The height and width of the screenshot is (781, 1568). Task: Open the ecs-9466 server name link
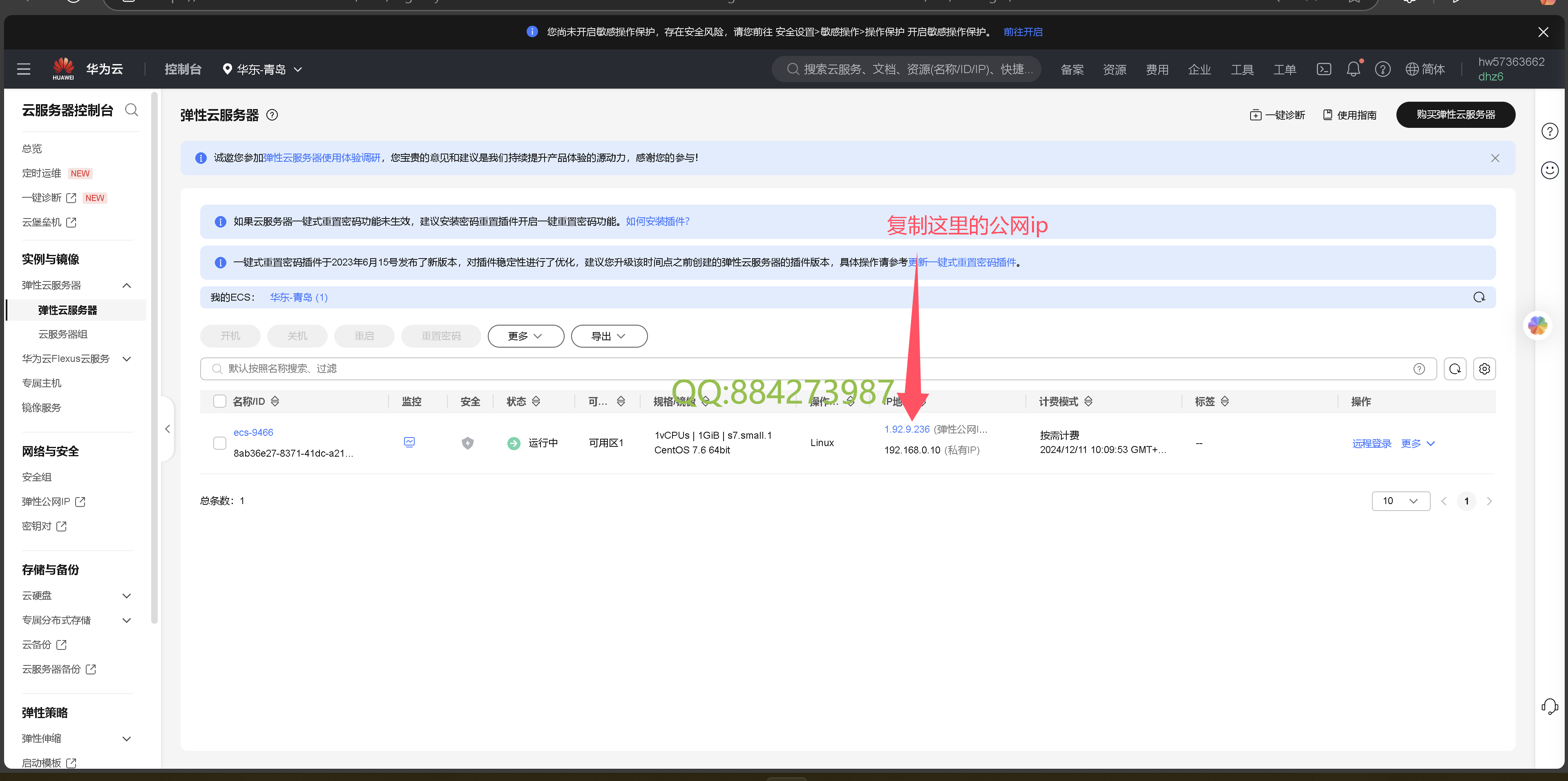pos(253,433)
